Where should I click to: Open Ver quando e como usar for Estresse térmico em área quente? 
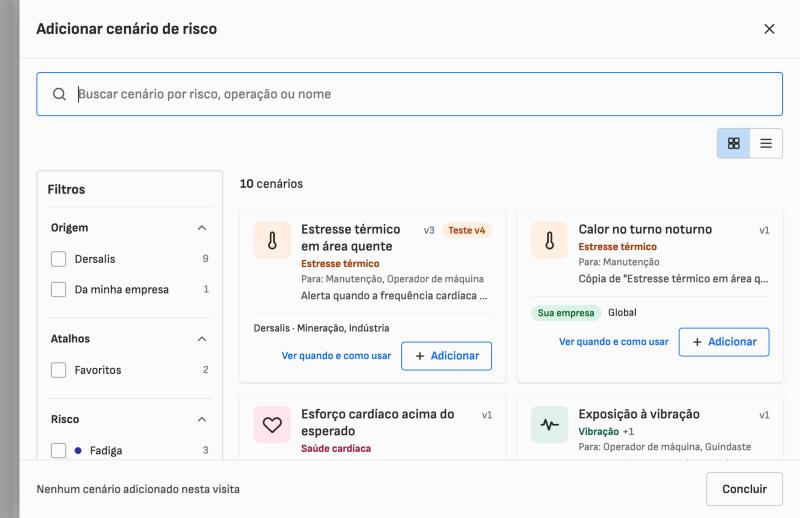[x=336, y=356]
